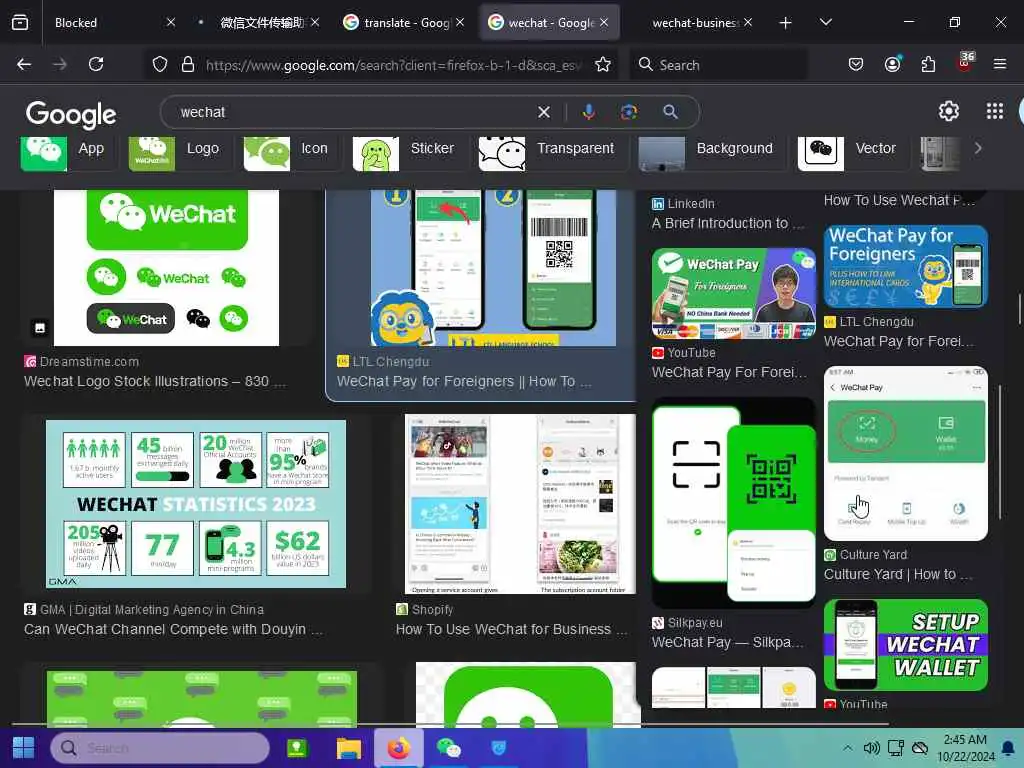Open notifications bell in taskbar
The width and height of the screenshot is (1024, 768).
[1008, 748]
